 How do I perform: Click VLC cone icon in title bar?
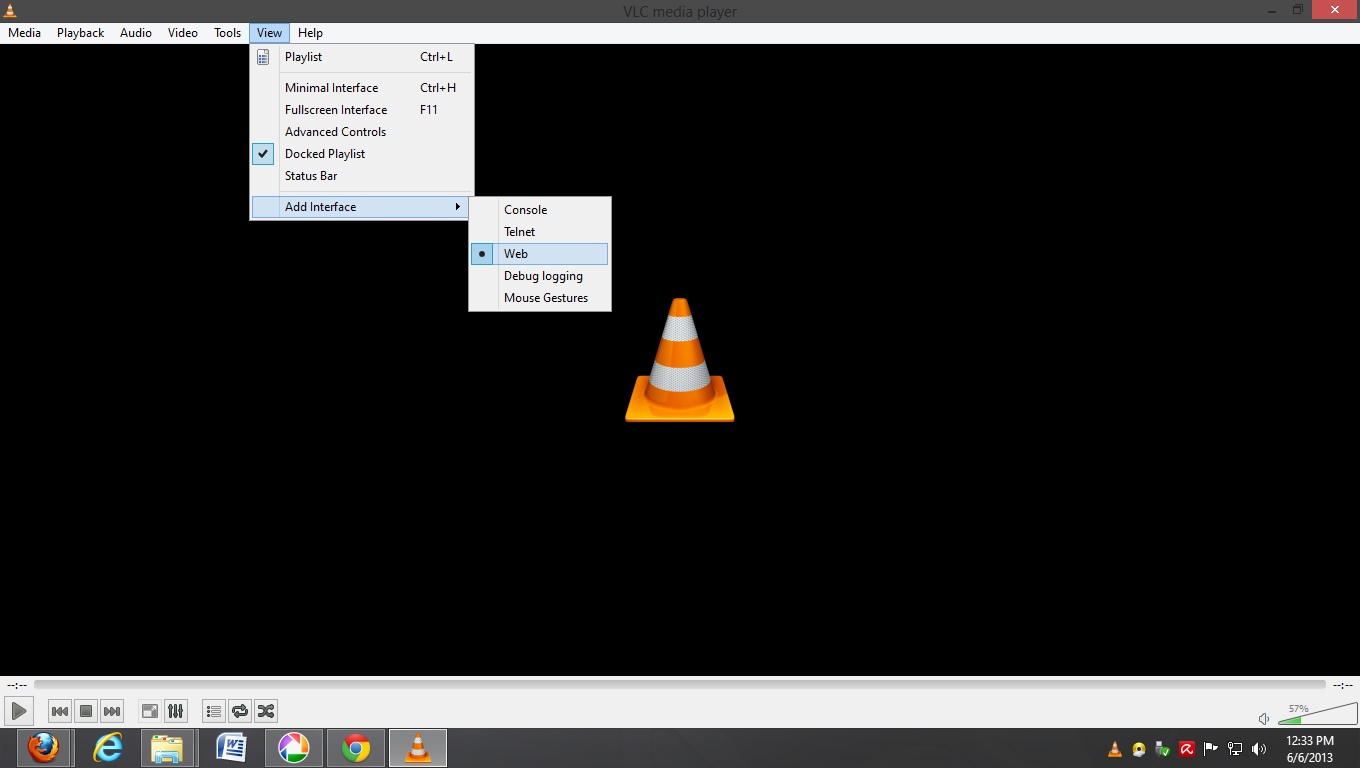11,11
